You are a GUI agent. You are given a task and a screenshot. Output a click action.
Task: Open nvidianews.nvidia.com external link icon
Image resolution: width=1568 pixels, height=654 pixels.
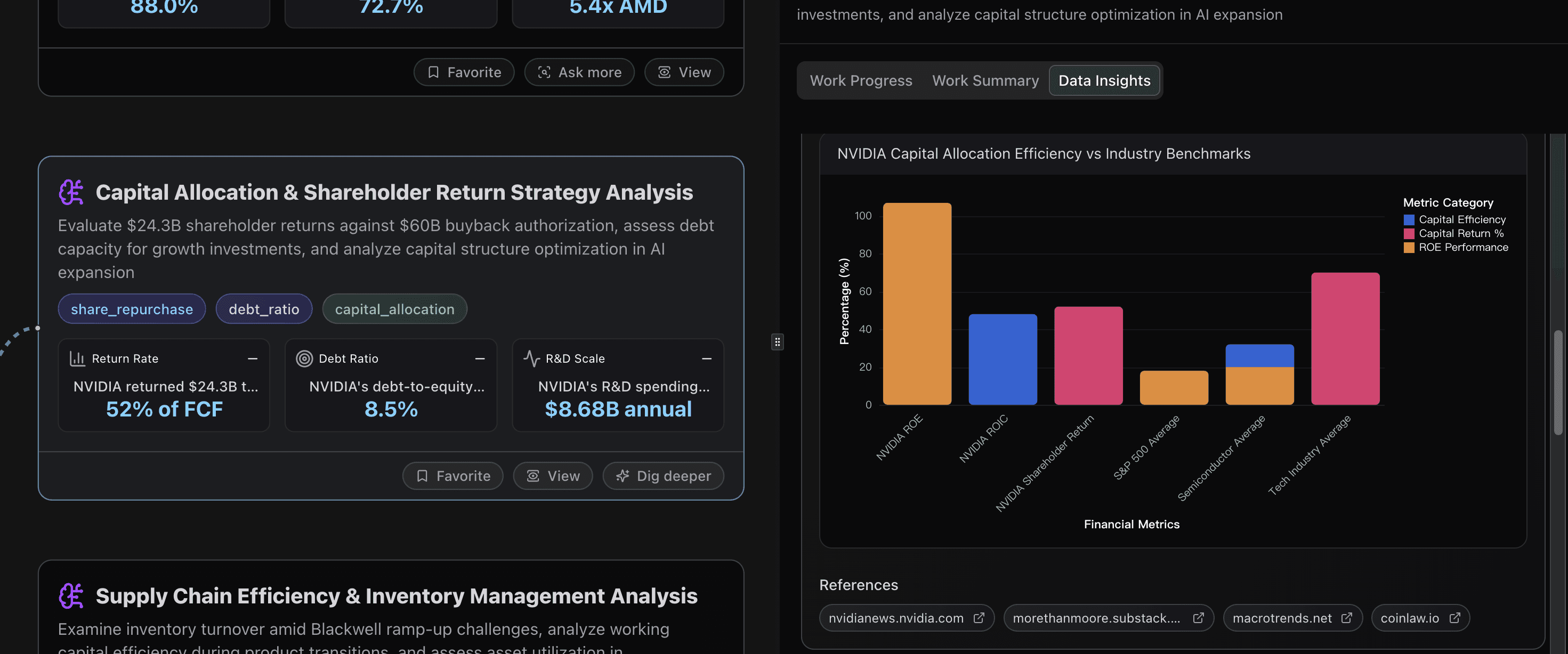[x=979, y=617]
